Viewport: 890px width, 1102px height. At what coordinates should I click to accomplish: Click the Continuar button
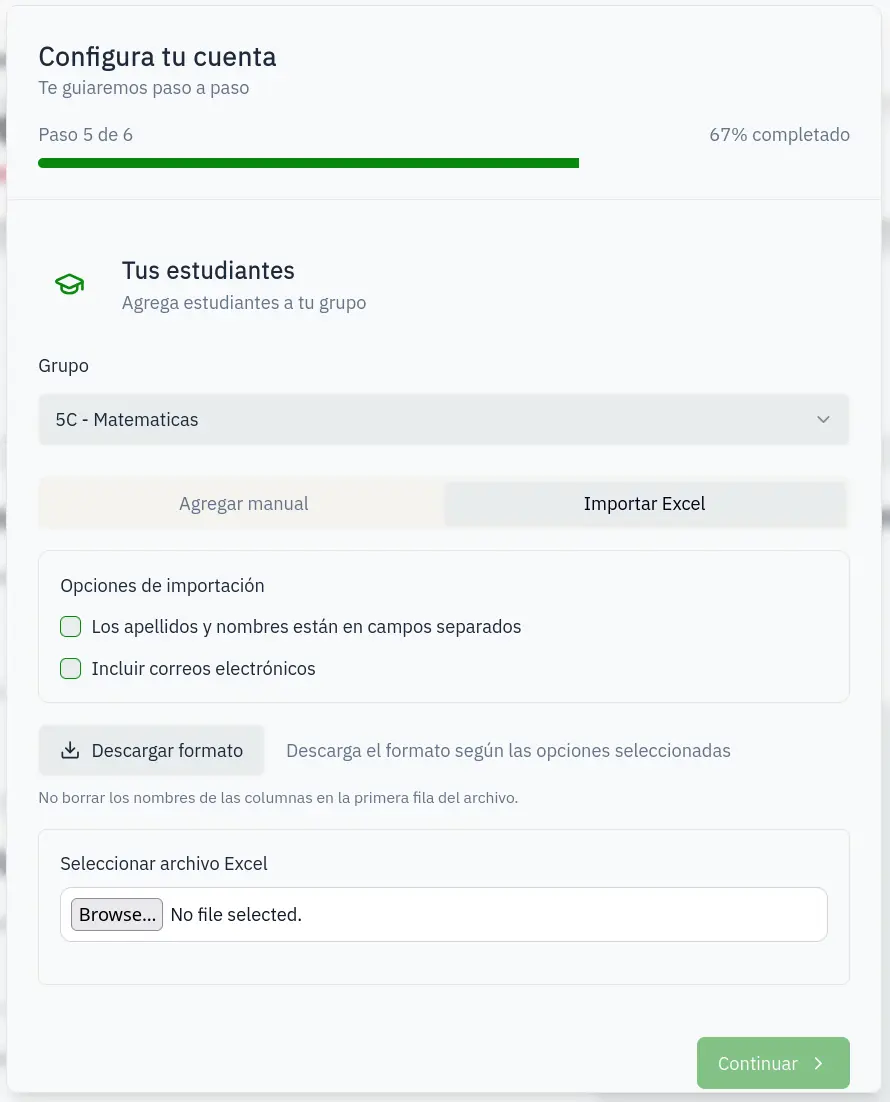772,1063
